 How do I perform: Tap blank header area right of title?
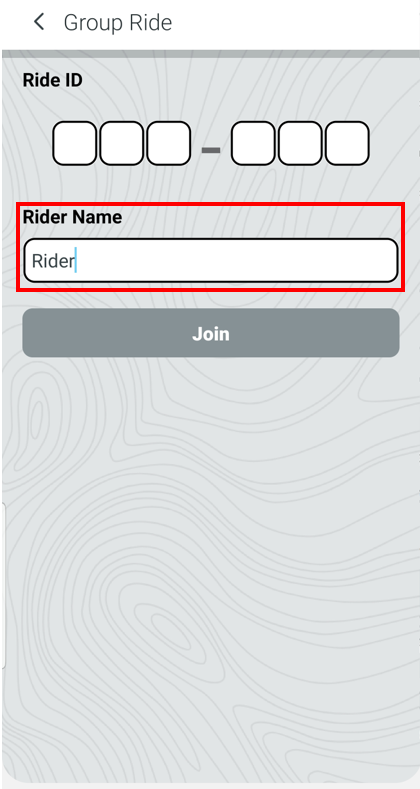(x=297, y=23)
